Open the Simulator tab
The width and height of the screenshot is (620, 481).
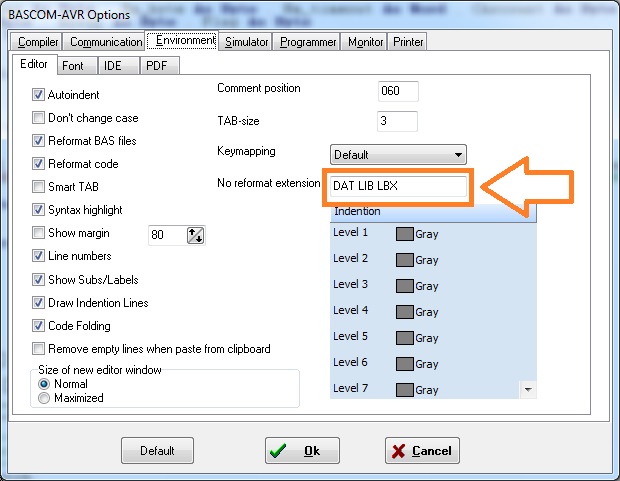click(246, 42)
